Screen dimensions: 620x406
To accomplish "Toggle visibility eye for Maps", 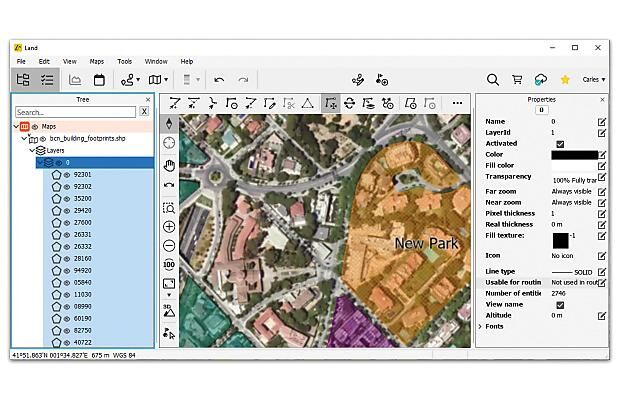I will 35,127.
